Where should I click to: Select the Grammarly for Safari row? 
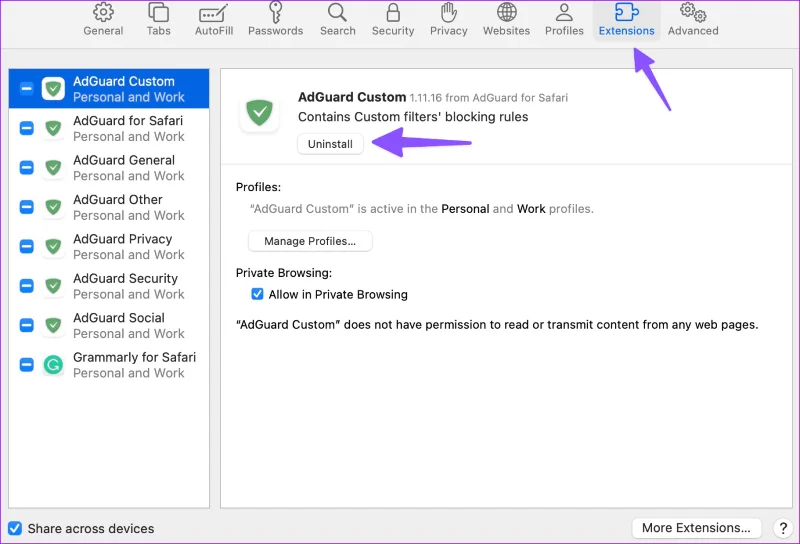pyautogui.click(x=109, y=364)
